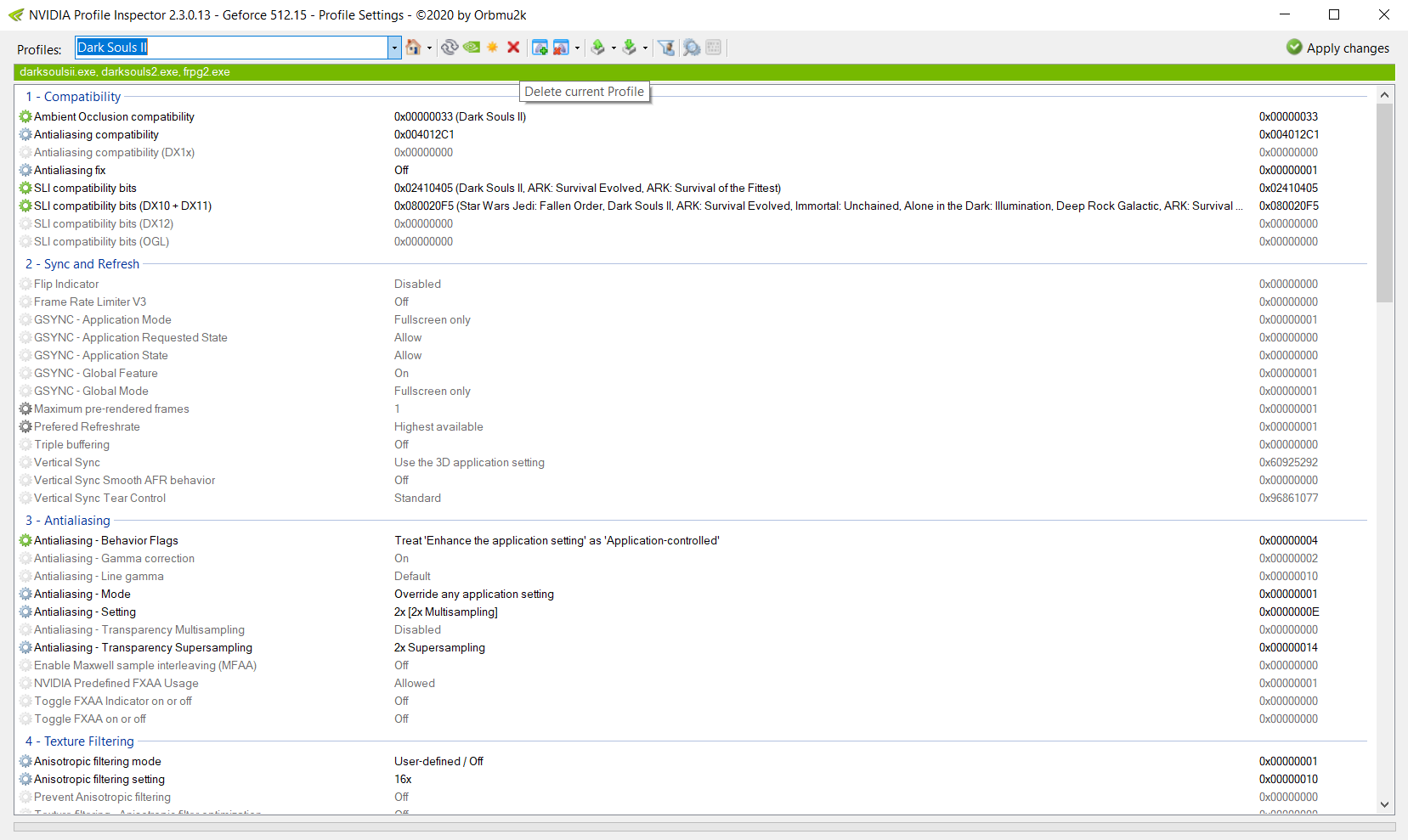This screenshot has height=840, width=1408.
Task: Click the value '2x Supersampling'
Action: pyautogui.click(x=439, y=647)
